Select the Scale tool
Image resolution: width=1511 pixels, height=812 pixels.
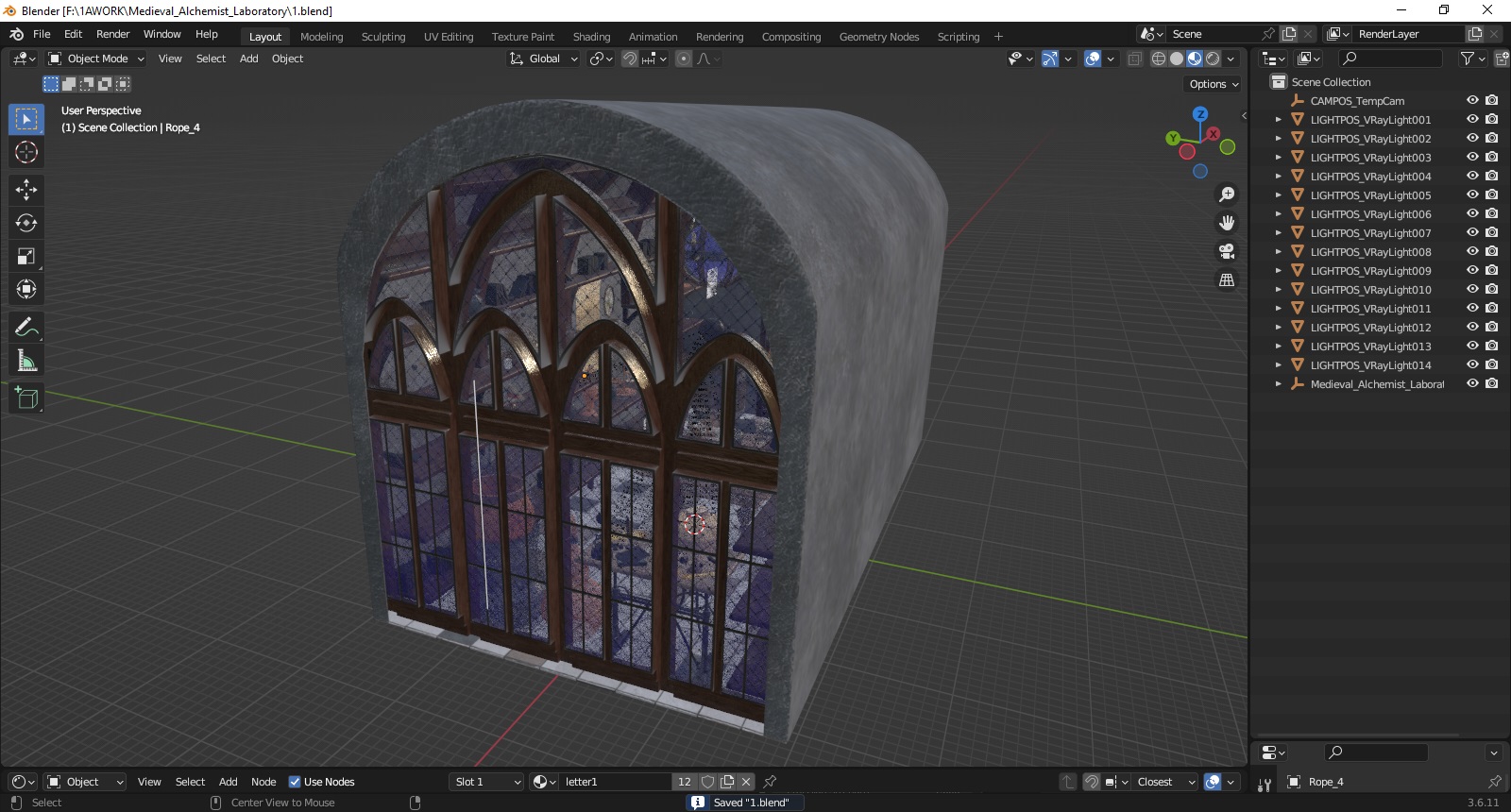click(26, 256)
